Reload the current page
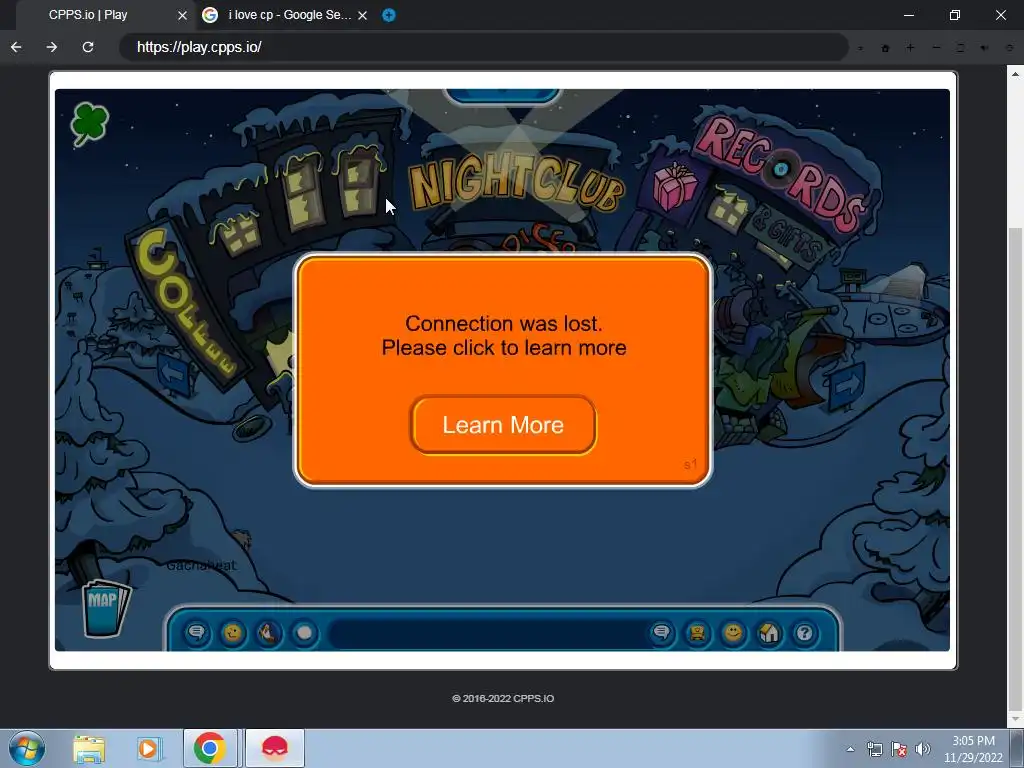The height and width of the screenshot is (768, 1024). pos(88,47)
